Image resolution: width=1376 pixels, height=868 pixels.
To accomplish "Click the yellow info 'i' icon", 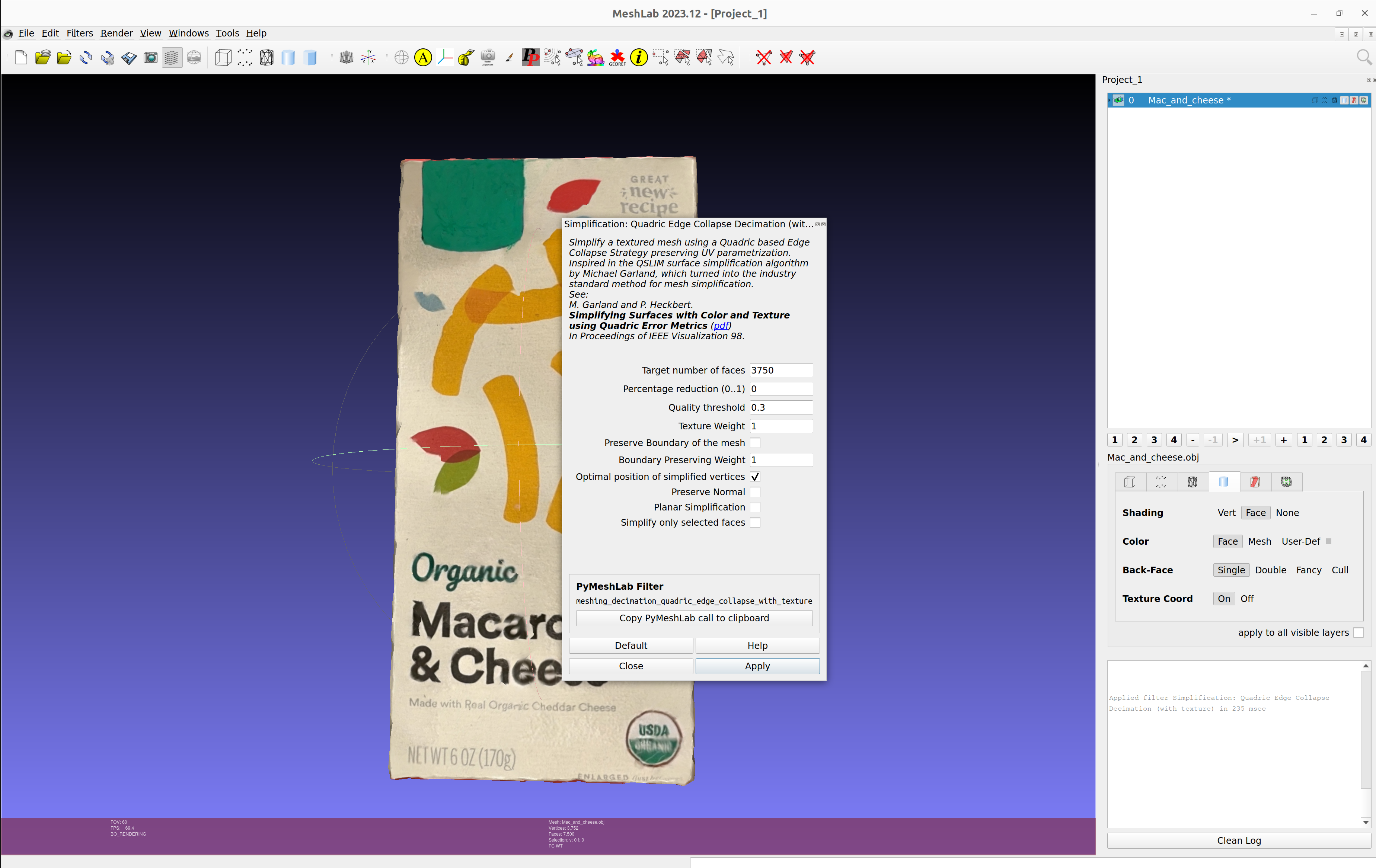I will point(638,57).
